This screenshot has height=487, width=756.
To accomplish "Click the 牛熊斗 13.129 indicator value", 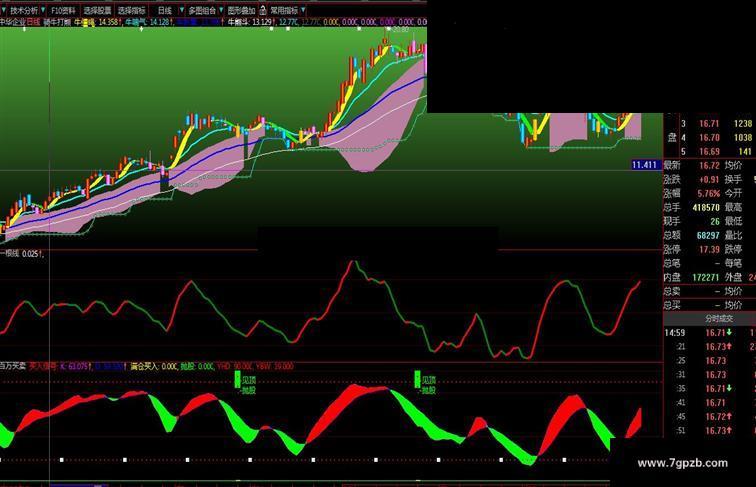I will pos(250,22).
